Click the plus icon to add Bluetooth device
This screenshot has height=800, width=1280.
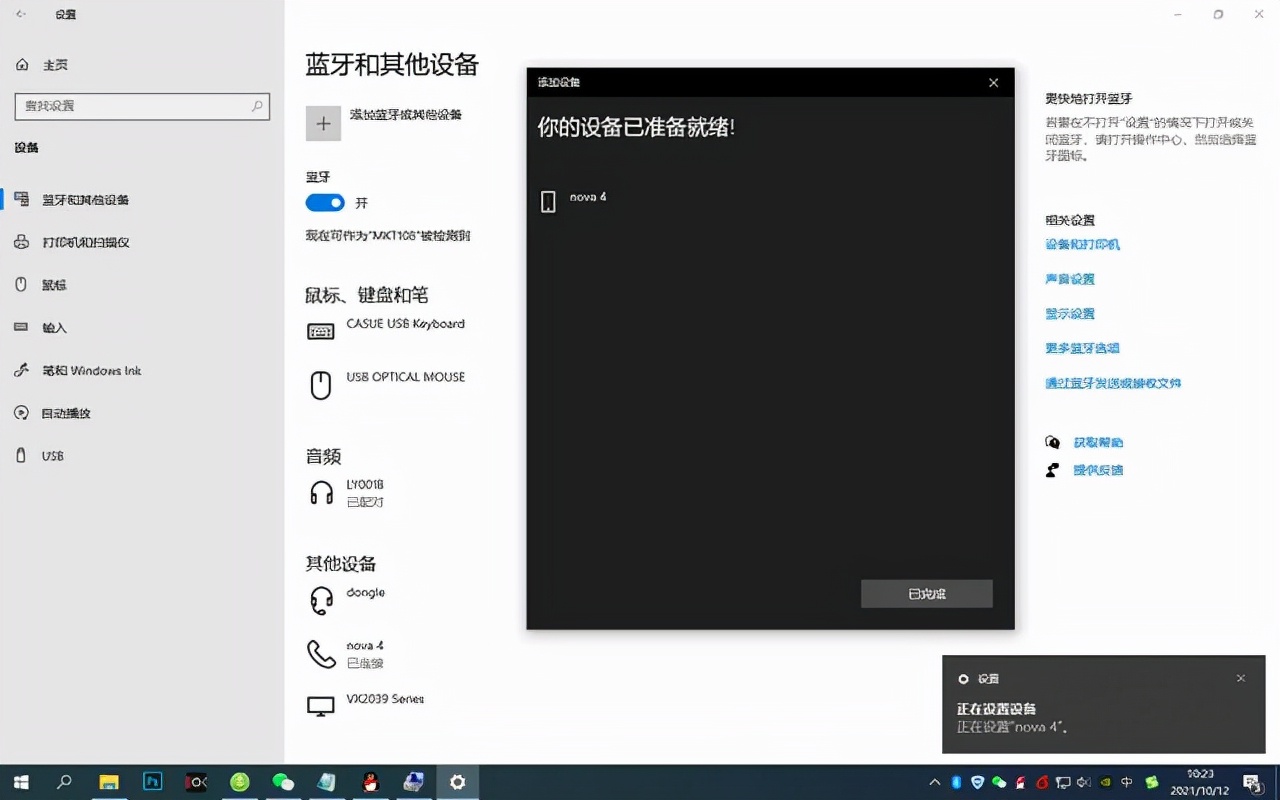pyautogui.click(x=323, y=123)
